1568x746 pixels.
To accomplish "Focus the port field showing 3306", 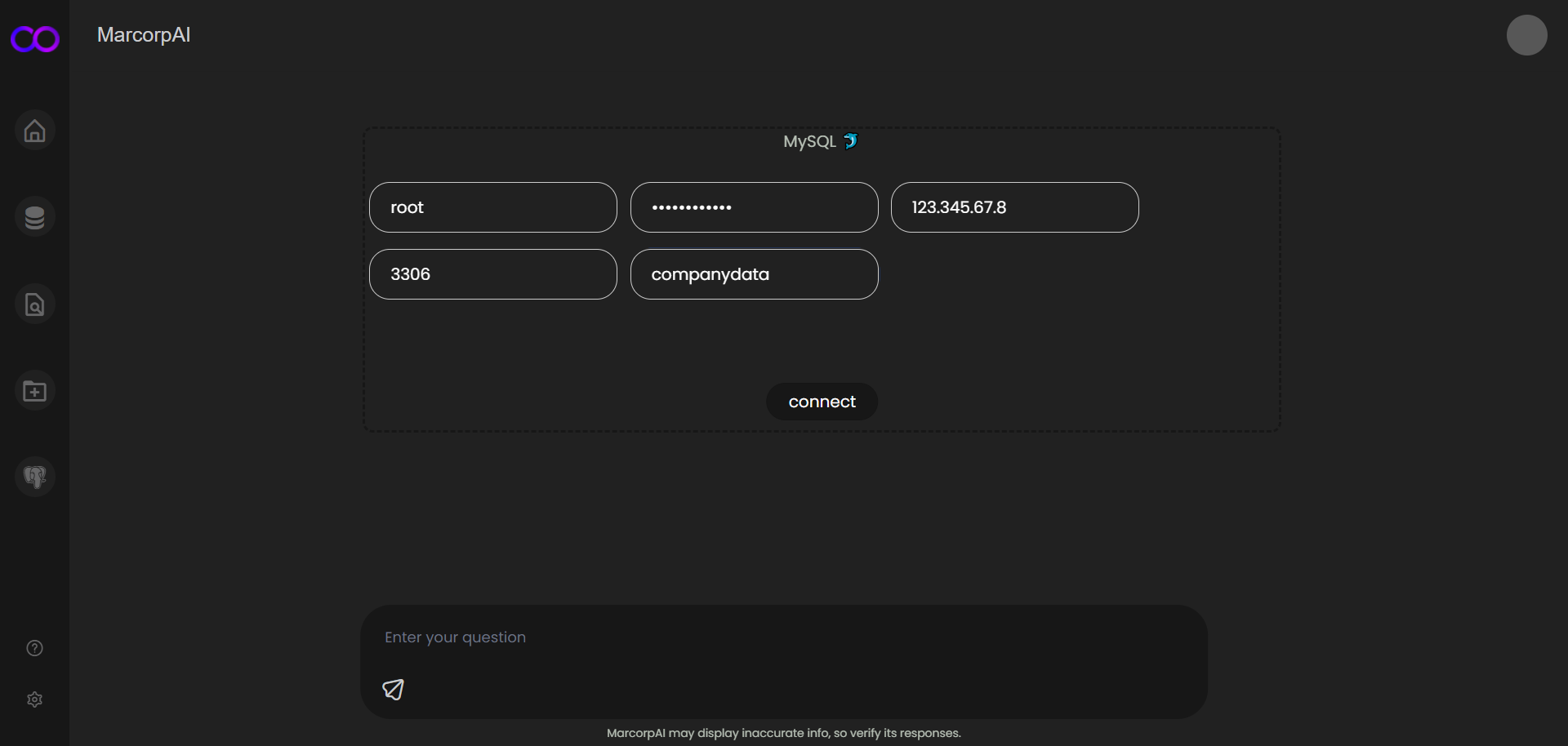I will click(493, 274).
